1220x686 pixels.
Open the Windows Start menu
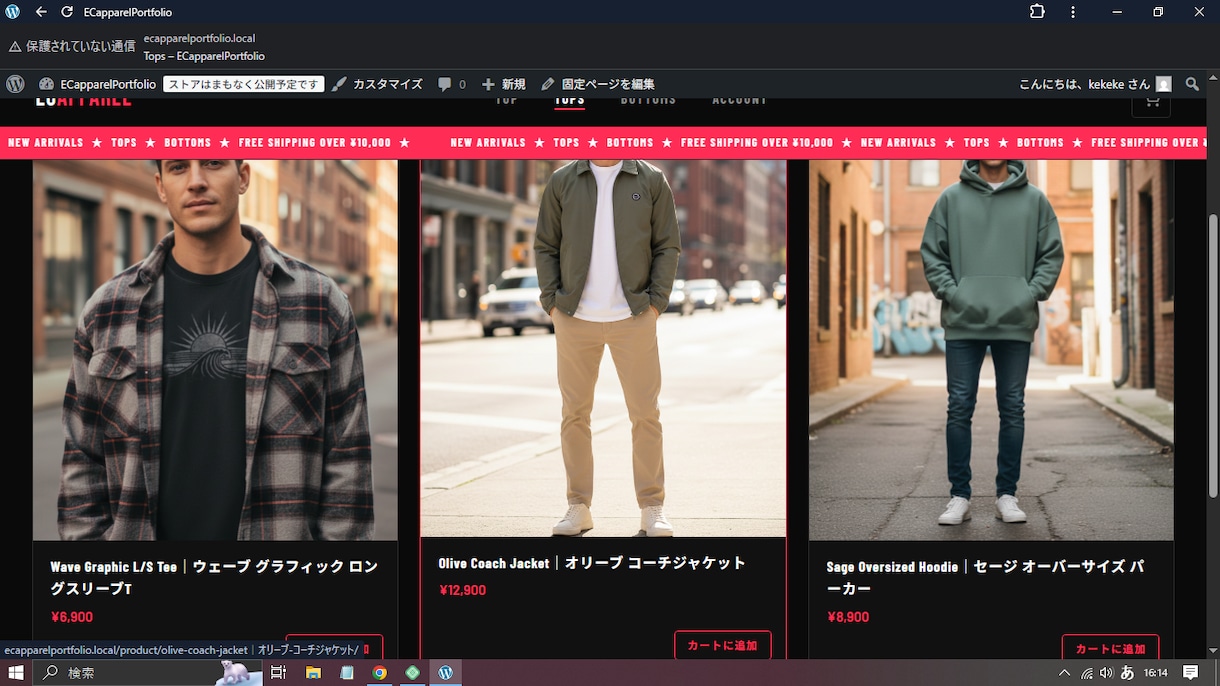[x=16, y=673]
